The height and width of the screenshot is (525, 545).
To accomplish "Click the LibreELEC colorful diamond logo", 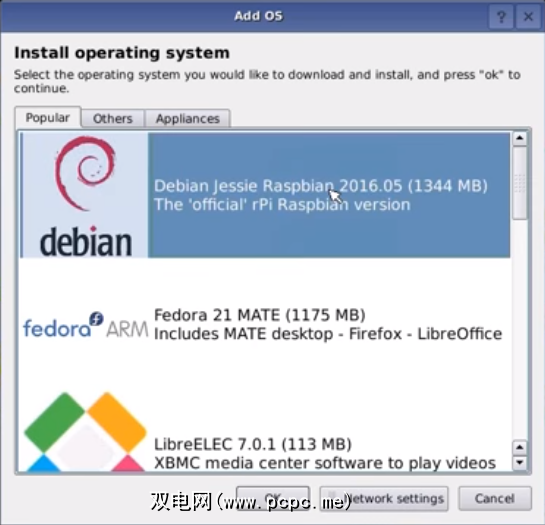I will (86, 431).
